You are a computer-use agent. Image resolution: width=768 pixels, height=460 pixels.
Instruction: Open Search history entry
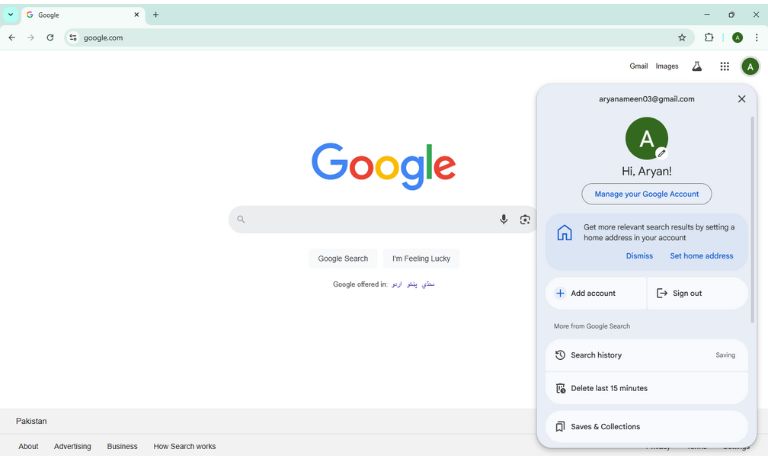click(x=596, y=355)
